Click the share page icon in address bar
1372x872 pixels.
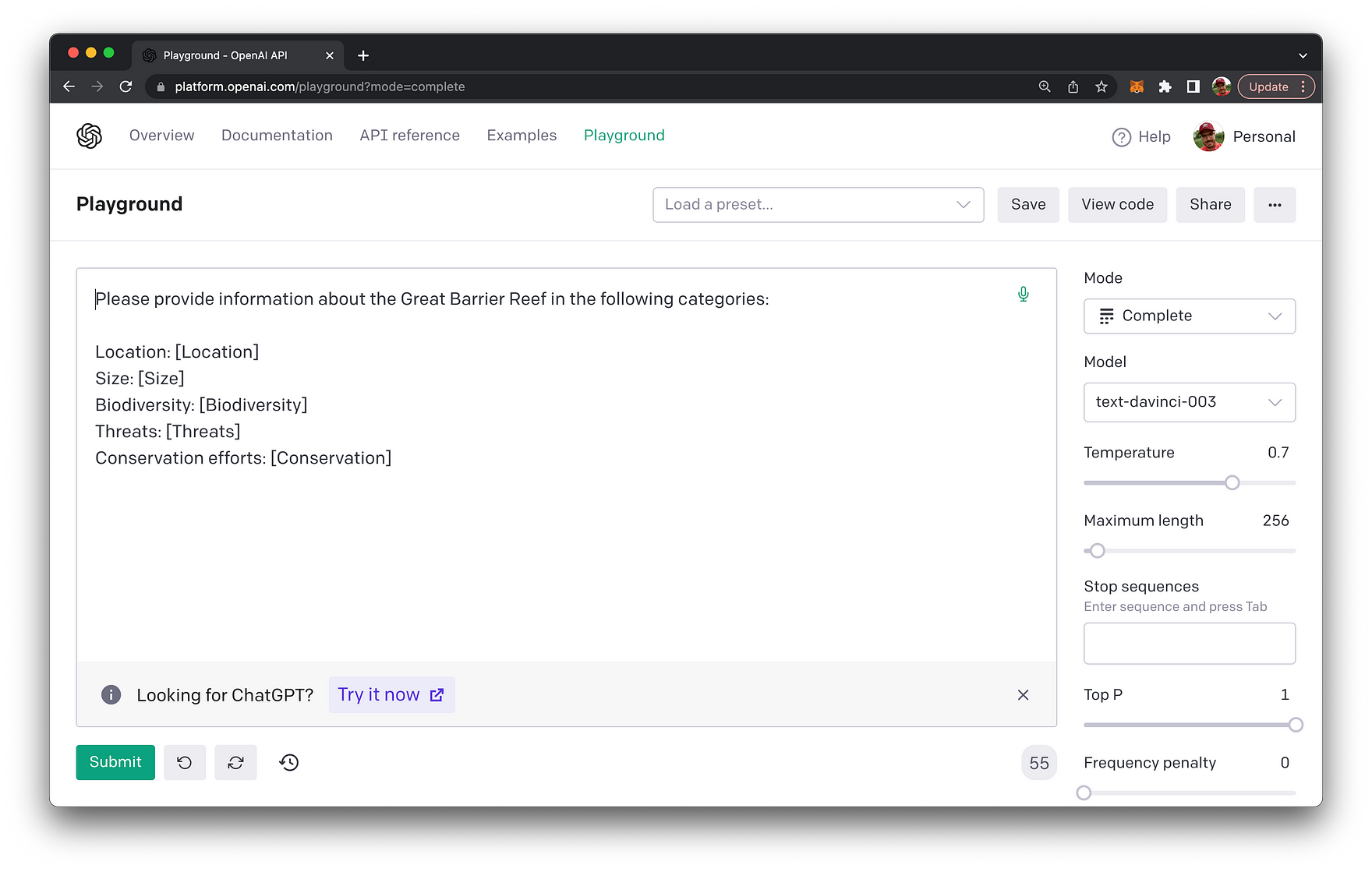pyautogui.click(x=1073, y=86)
